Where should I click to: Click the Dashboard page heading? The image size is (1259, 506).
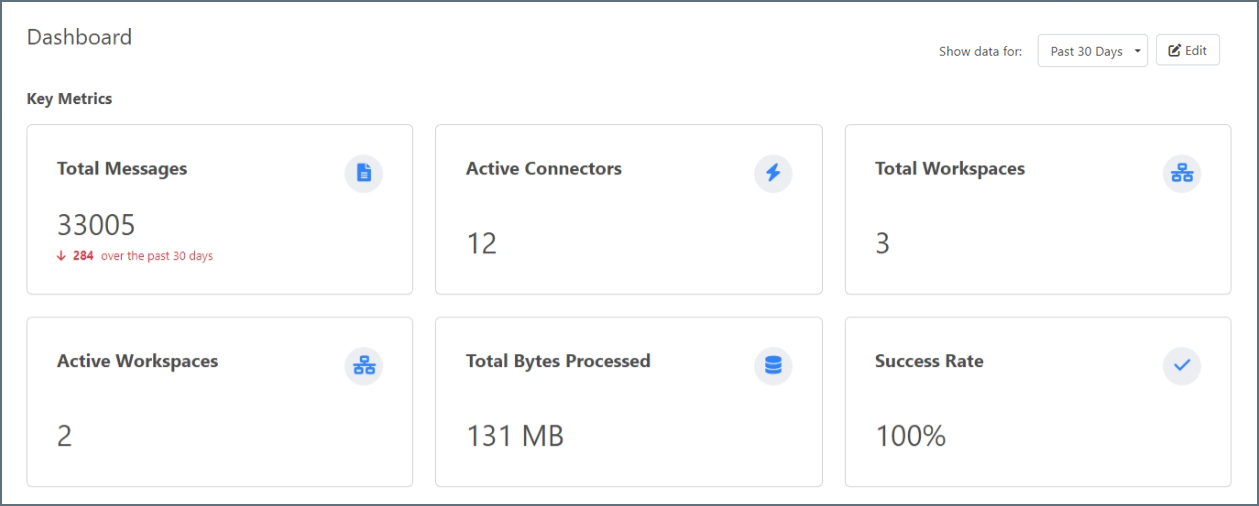click(x=79, y=37)
